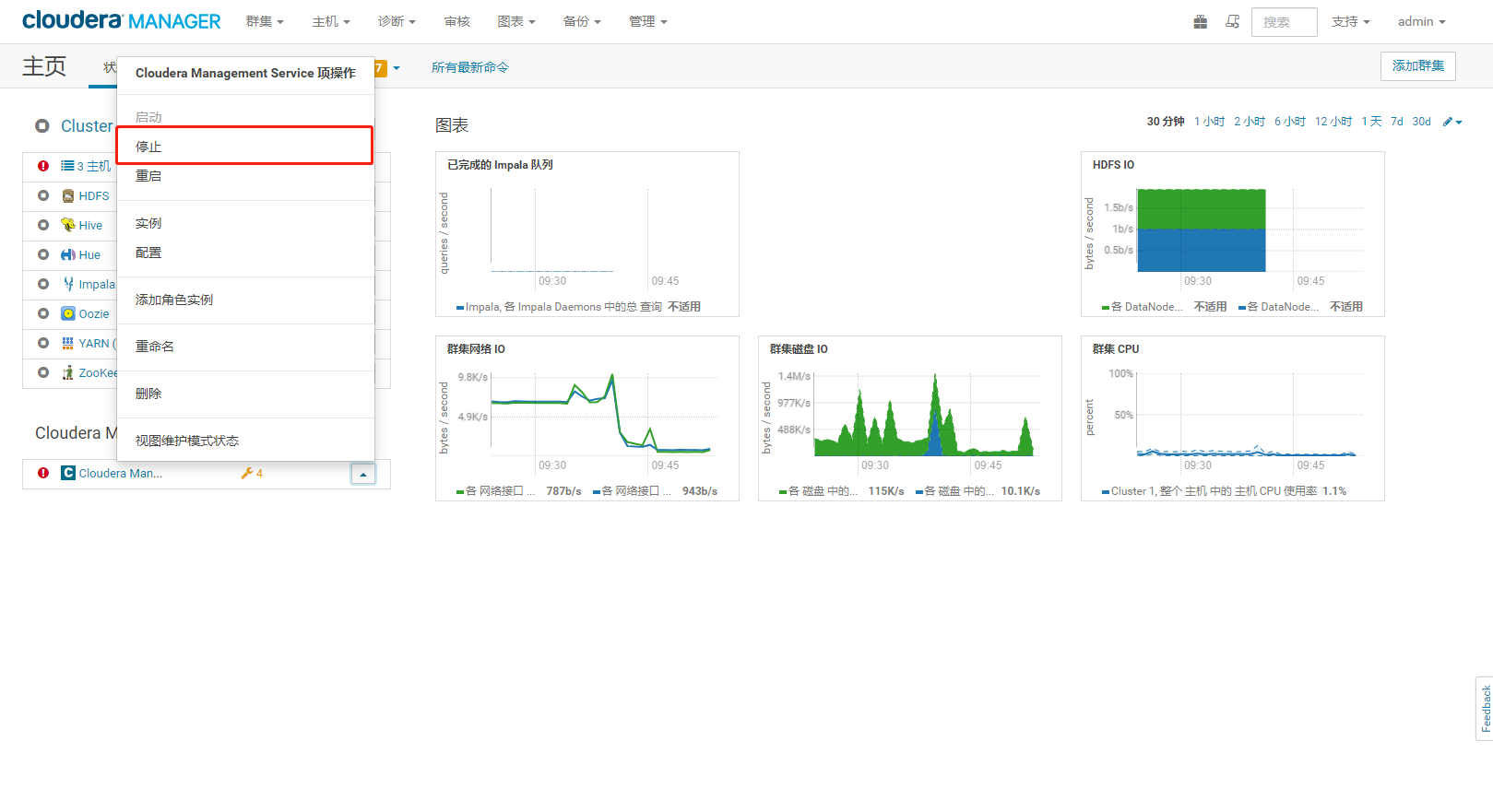Set time range to 1 天
The image size is (1493, 812).
(x=1371, y=122)
